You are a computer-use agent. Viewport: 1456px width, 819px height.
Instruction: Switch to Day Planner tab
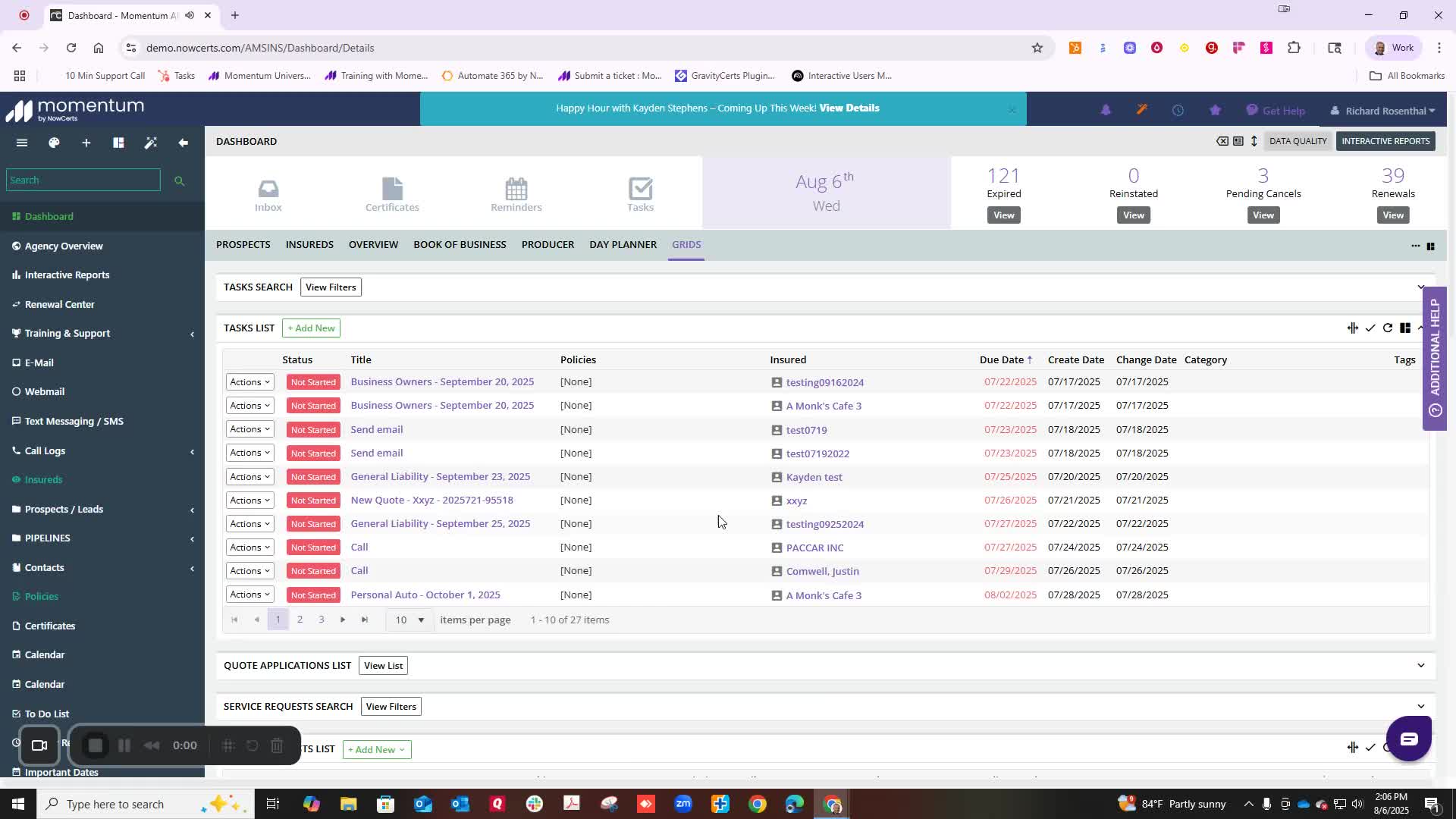pyautogui.click(x=623, y=244)
